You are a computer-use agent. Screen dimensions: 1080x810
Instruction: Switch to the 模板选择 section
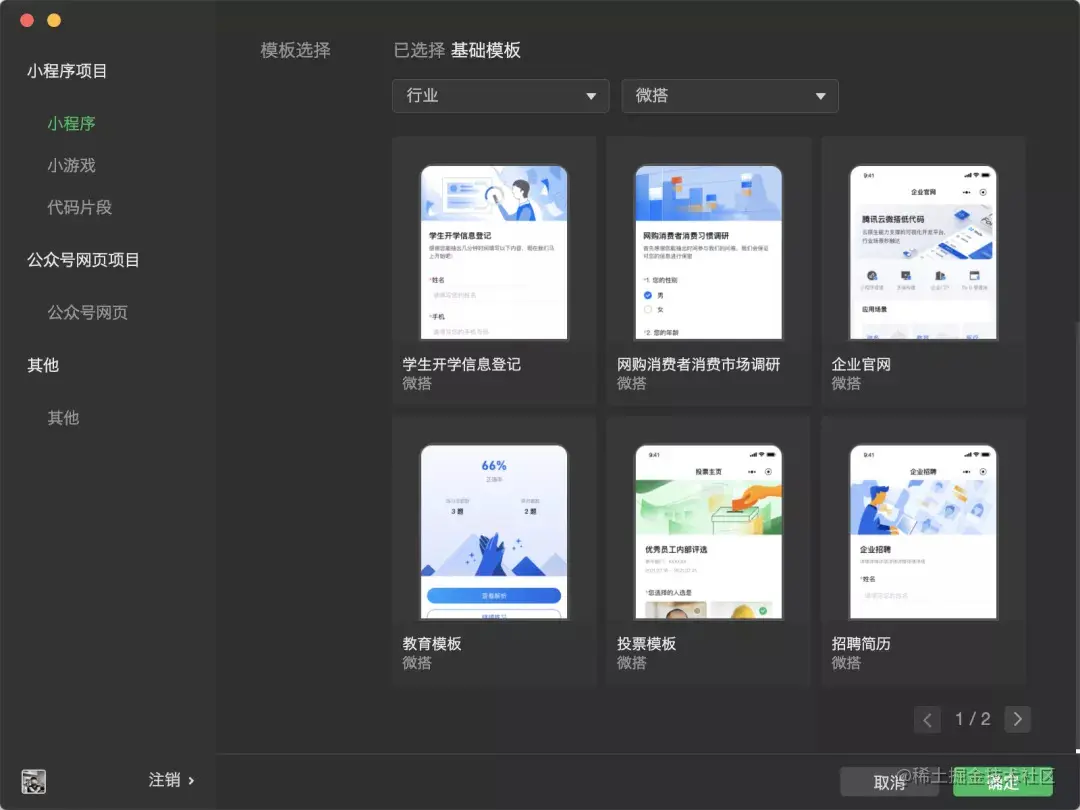coord(294,50)
